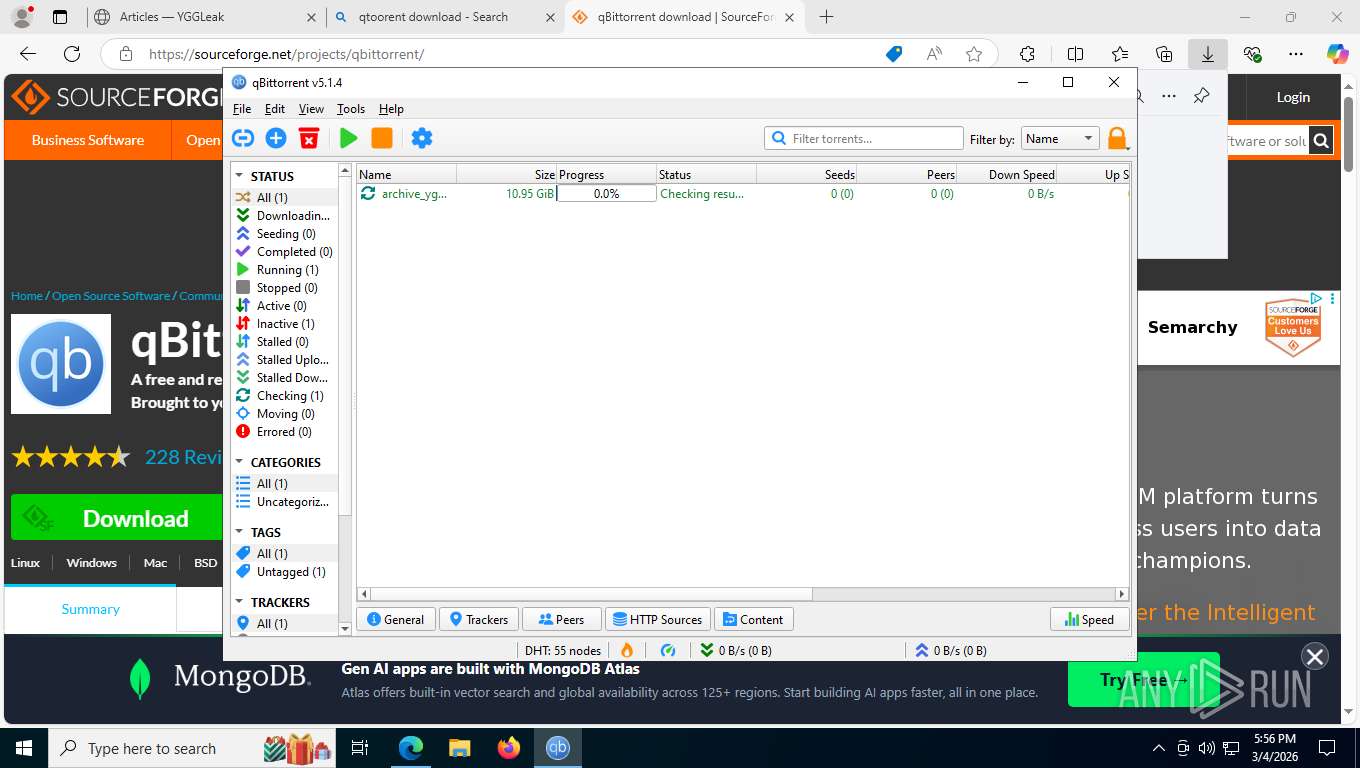Switch to Articles — YGGLeak browser tab

(204, 17)
